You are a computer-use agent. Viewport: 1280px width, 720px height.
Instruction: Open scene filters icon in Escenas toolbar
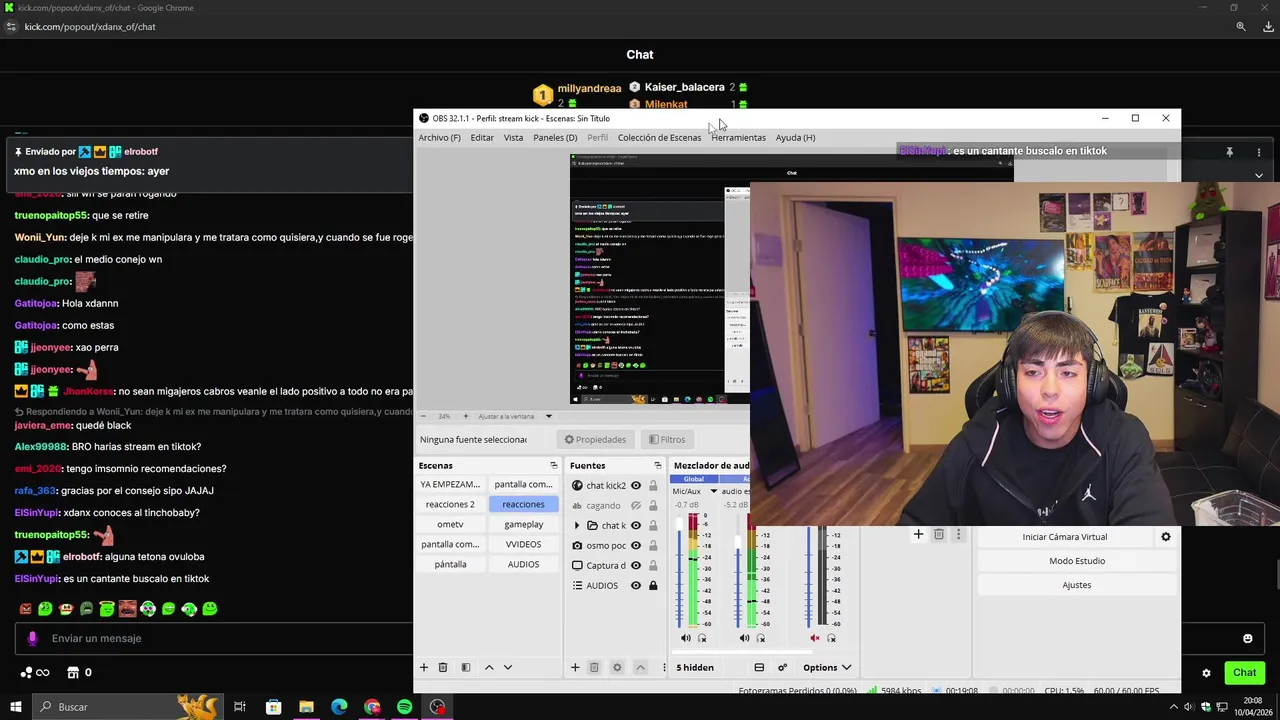[465, 667]
